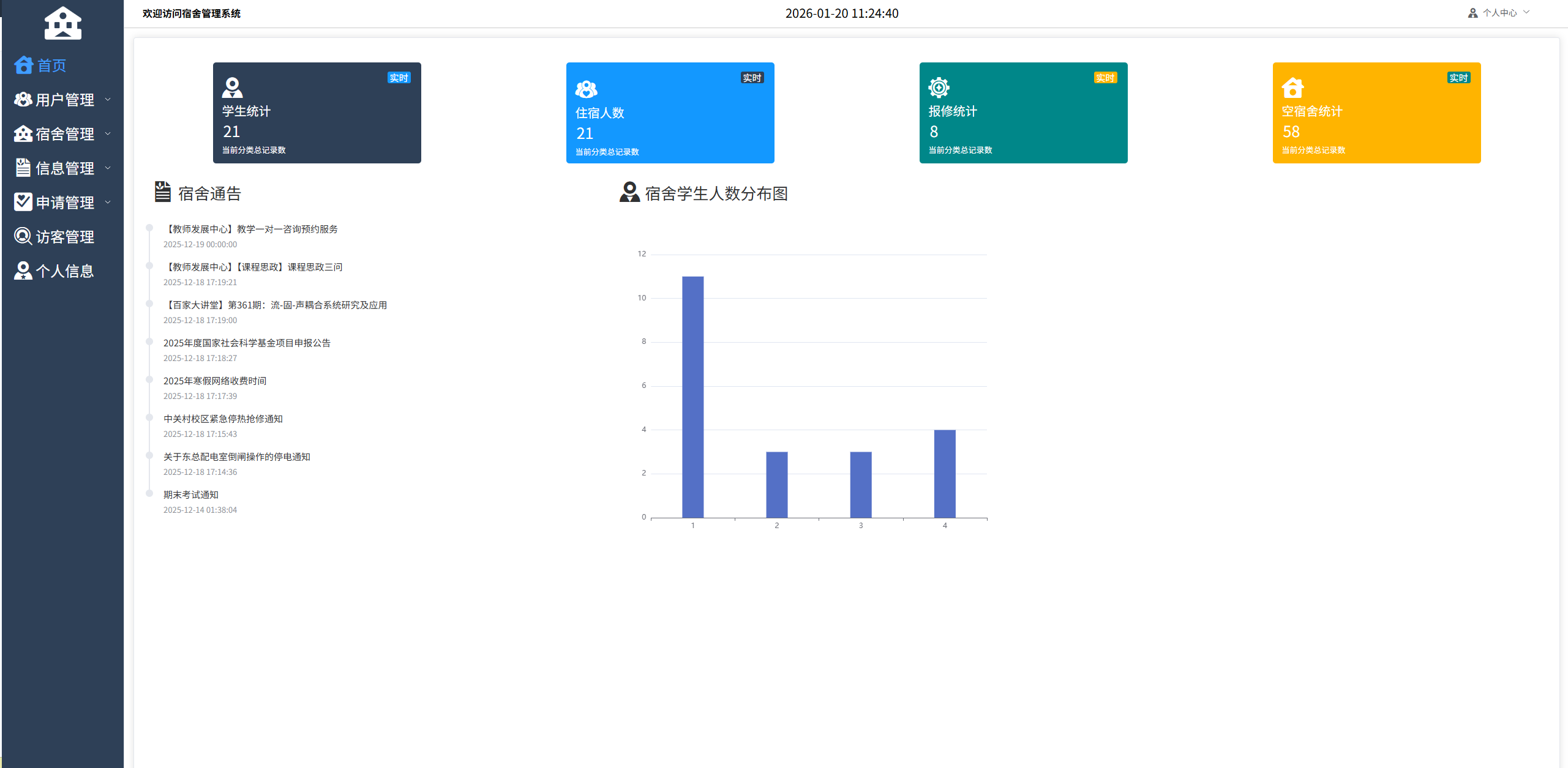The height and width of the screenshot is (768, 1568).
Task: Click the house icon on 空宿舍统计 card
Action: click(1292, 88)
